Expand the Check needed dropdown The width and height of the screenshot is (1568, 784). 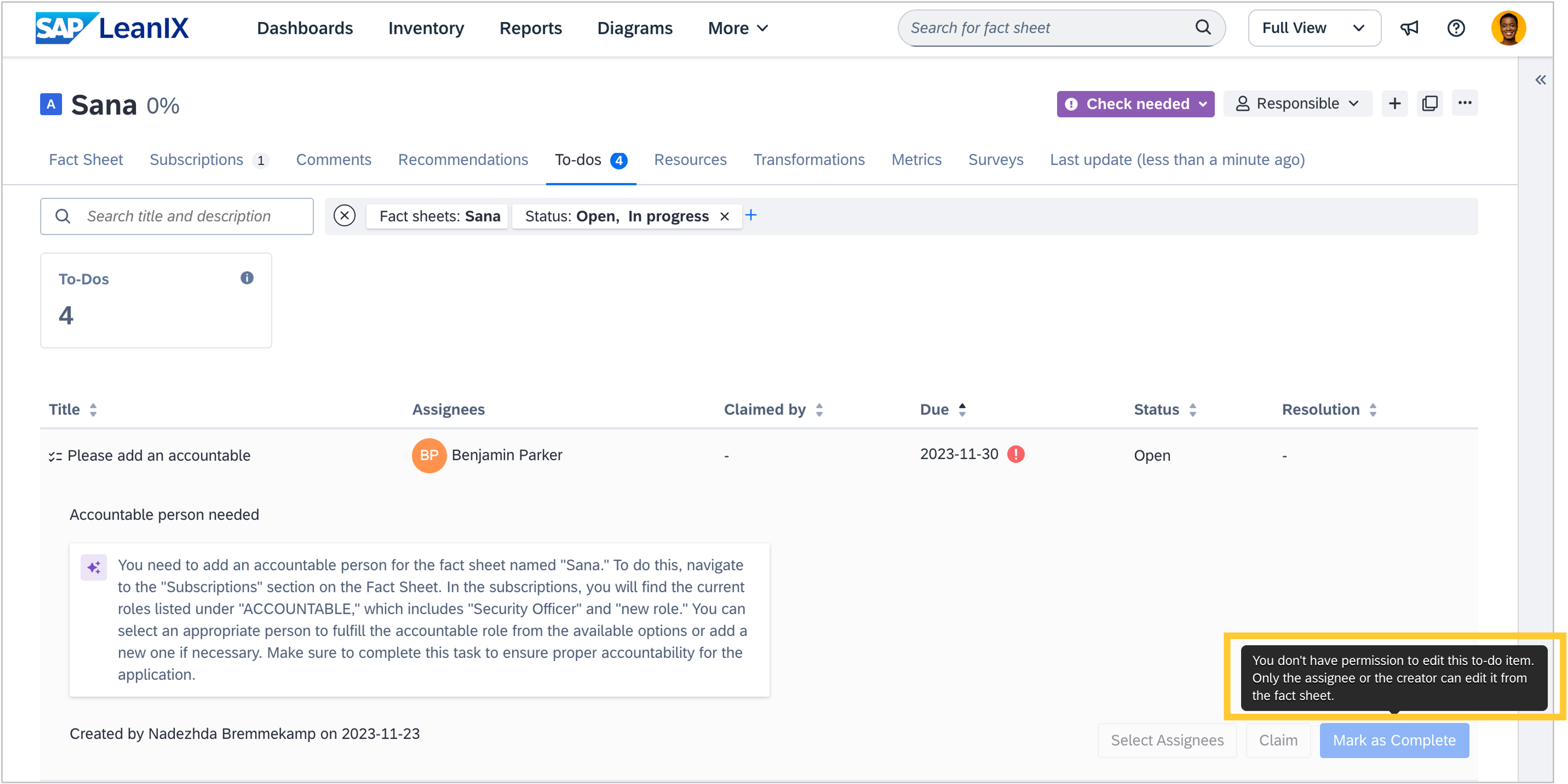pyautogui.click(x=1135, y=104)
